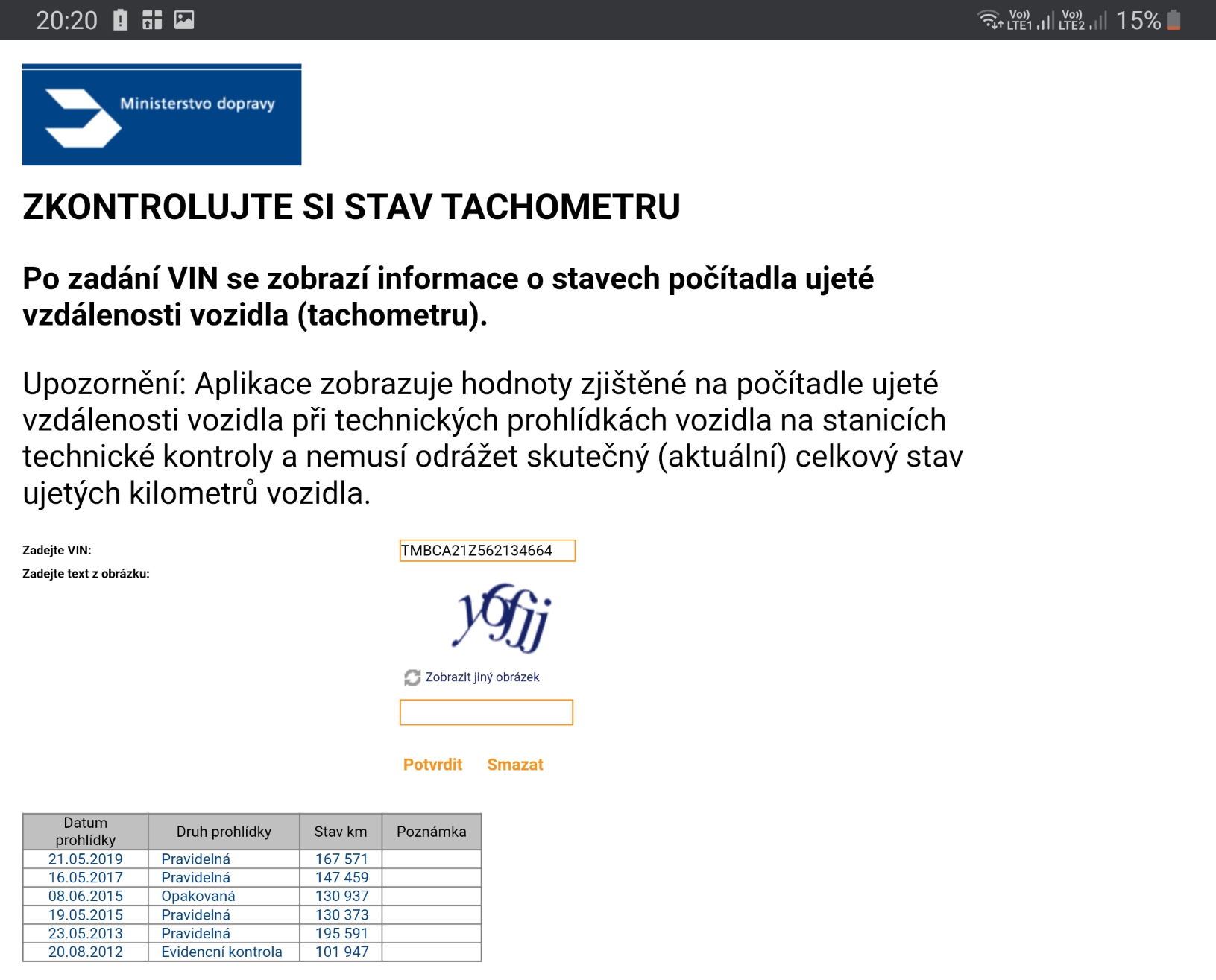The height and width of the screenshot is (980, 1216).
Task: Tap the image notification icon
Action: (184, 20)
